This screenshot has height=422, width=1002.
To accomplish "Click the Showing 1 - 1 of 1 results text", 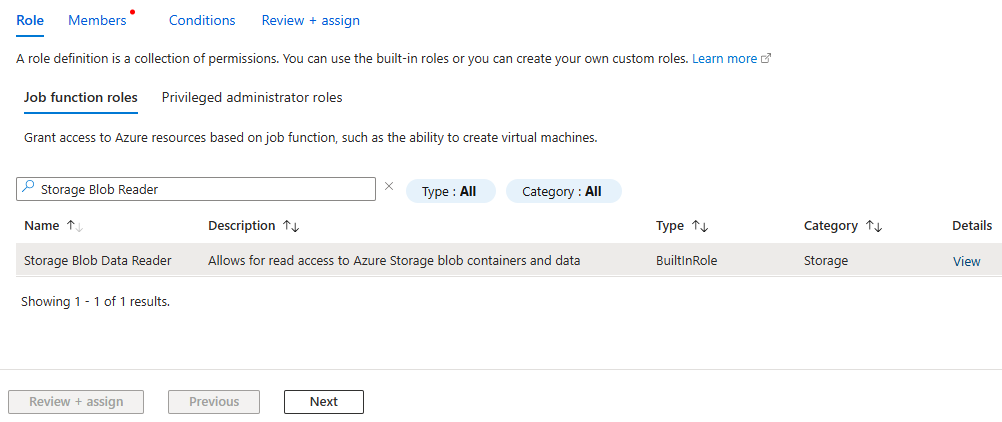I will pos(95,301).
